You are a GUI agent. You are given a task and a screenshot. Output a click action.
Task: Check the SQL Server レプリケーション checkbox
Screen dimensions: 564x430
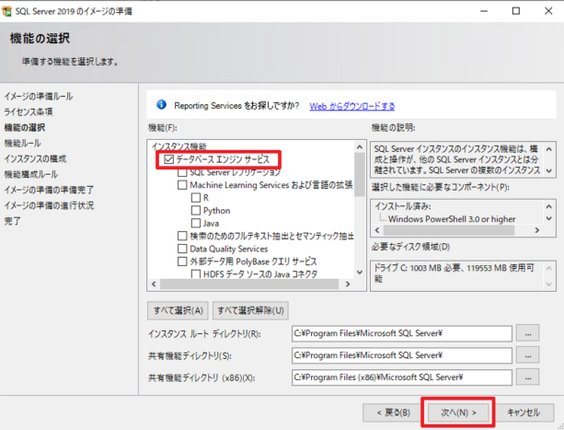click(182, 172)
